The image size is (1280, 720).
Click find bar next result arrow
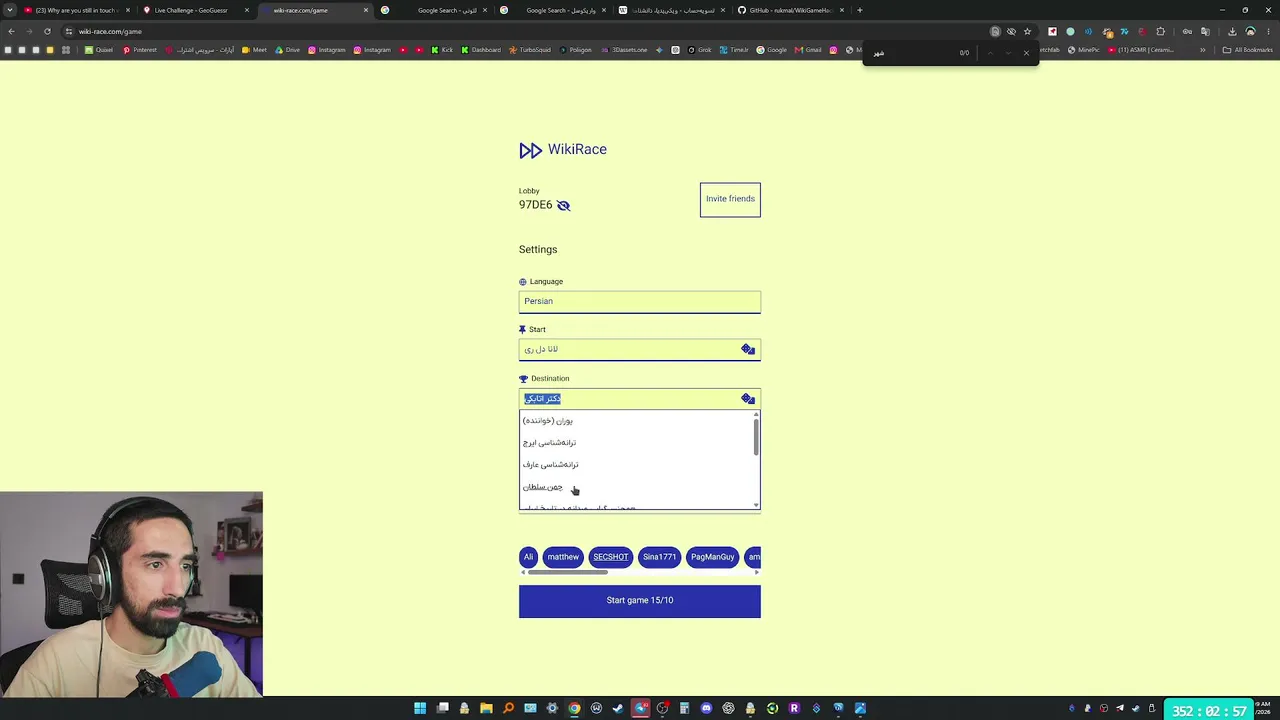coord(1008,52)
